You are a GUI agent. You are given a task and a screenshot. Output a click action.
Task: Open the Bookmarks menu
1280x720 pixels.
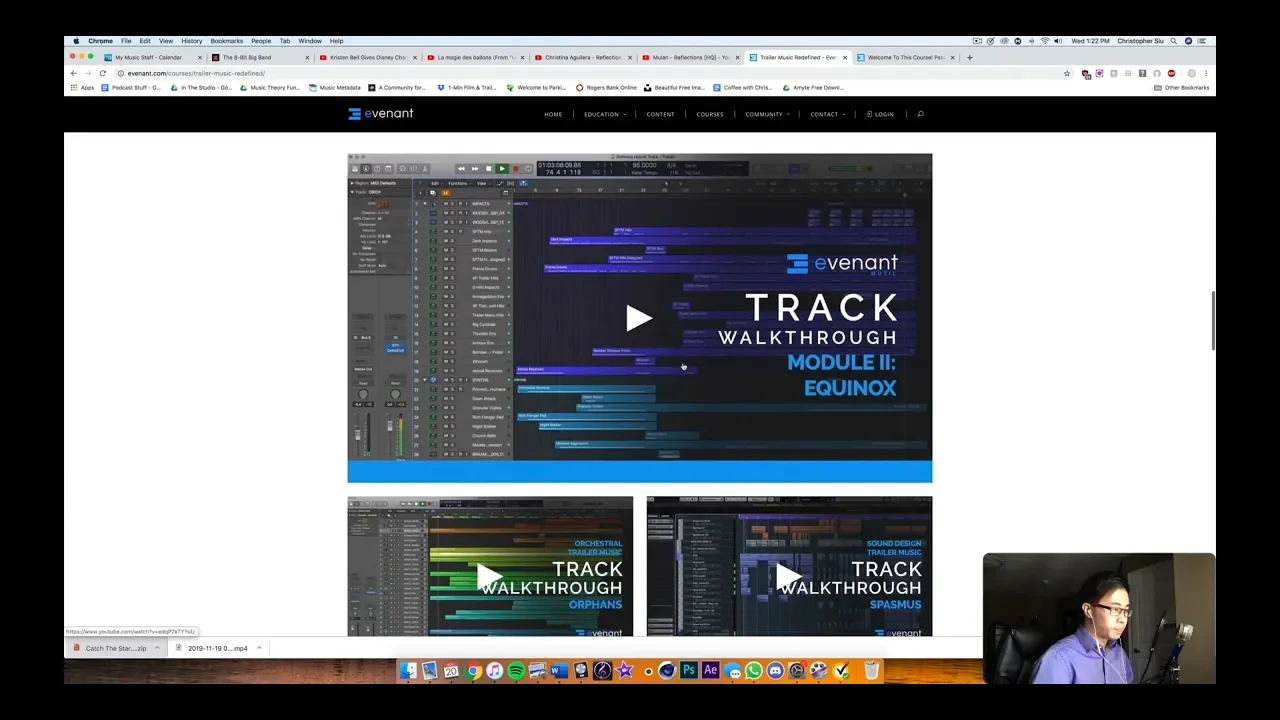227,41
